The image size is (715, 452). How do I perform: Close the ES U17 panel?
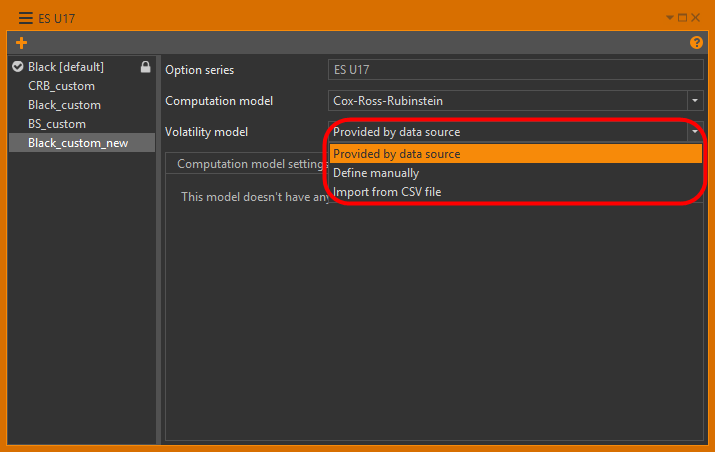click(695, 17)
